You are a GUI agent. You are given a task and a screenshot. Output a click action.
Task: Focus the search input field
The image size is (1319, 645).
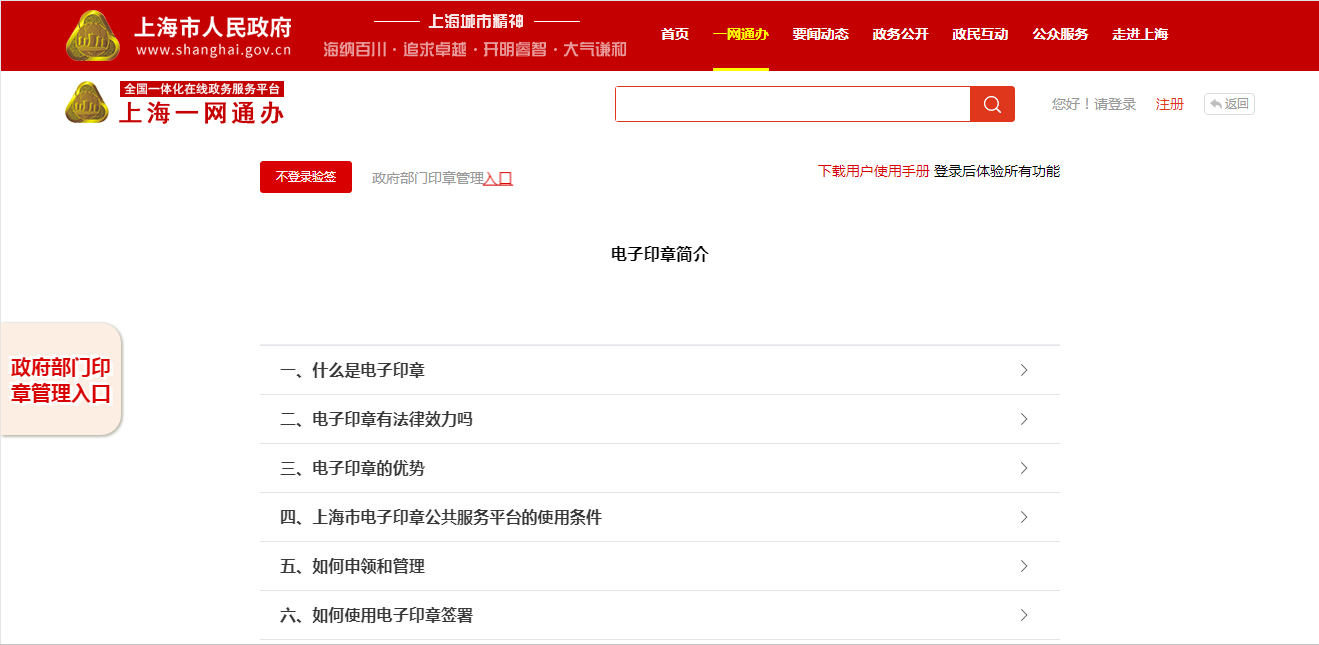793,104
